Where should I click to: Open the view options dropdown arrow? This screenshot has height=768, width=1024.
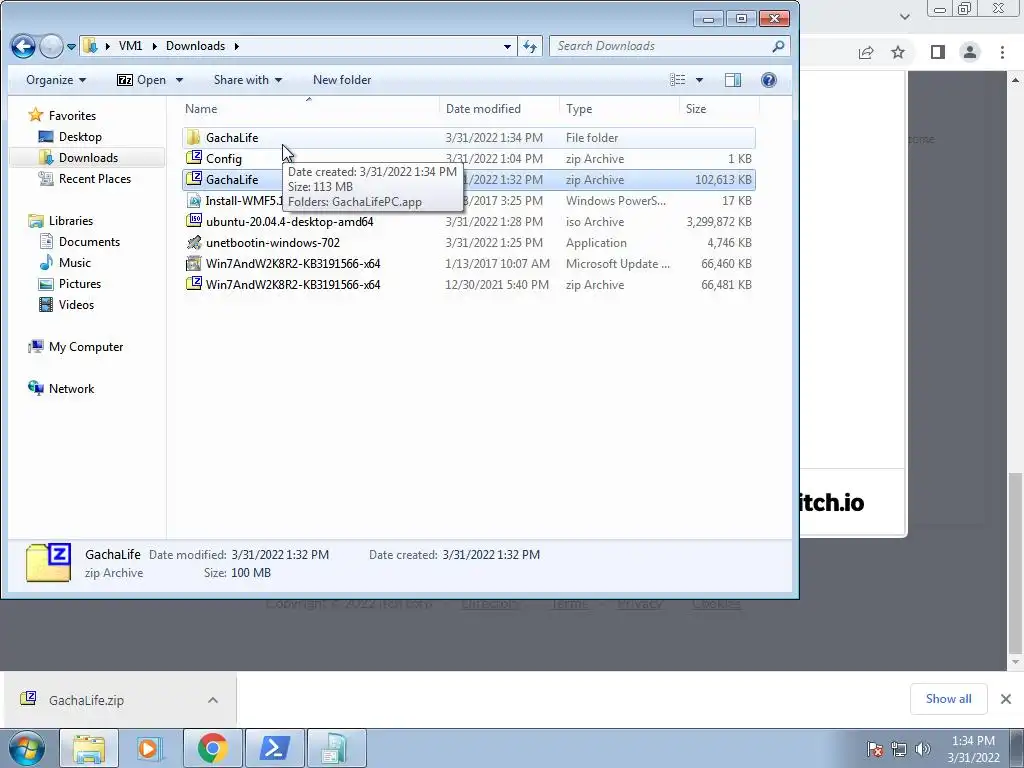699,80
